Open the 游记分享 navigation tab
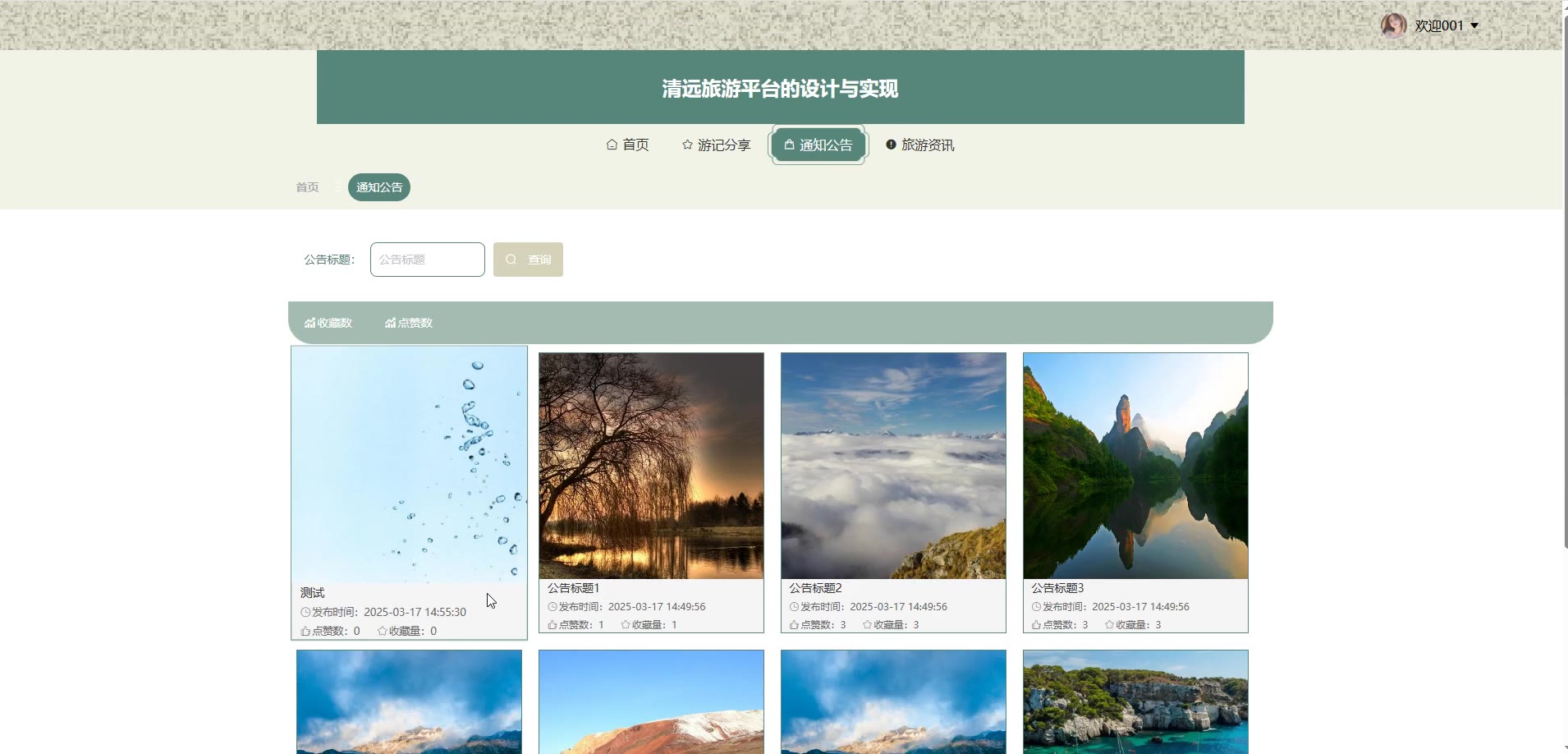The height and width of the screenshot is (754, 1568). click(716, 145)
